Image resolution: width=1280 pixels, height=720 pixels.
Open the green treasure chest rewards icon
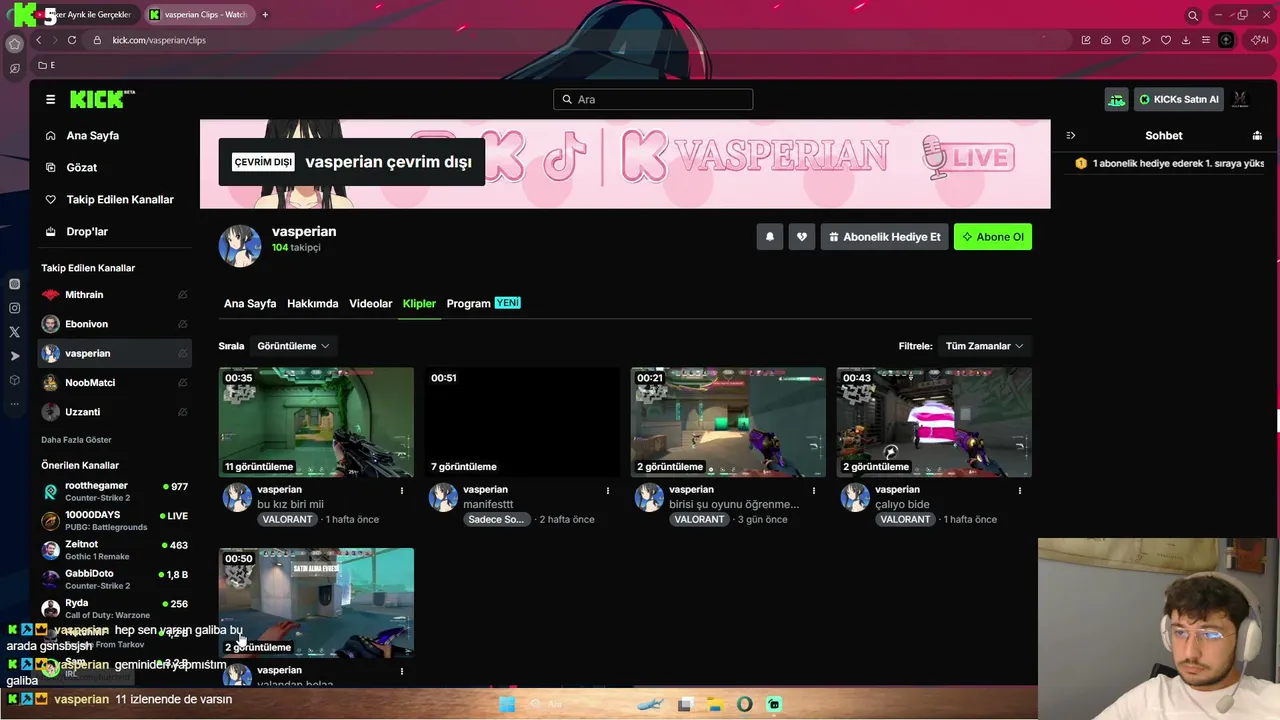click(x=1116, y=99)
